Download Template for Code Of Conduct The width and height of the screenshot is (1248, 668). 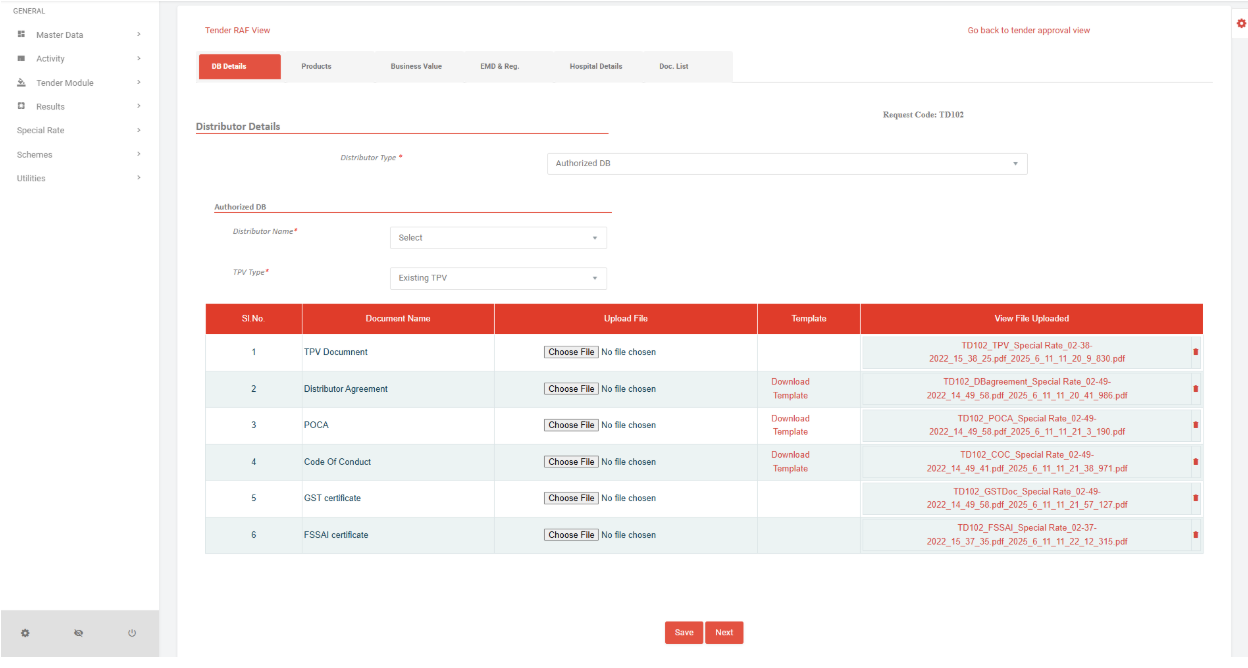(790, 461)
